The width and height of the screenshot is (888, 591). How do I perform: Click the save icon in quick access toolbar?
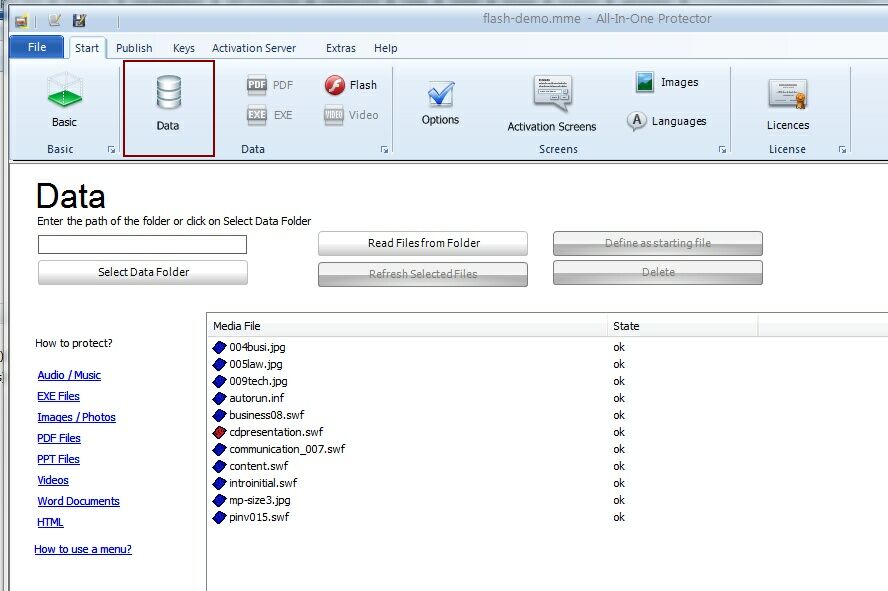[x=80, y=20]
